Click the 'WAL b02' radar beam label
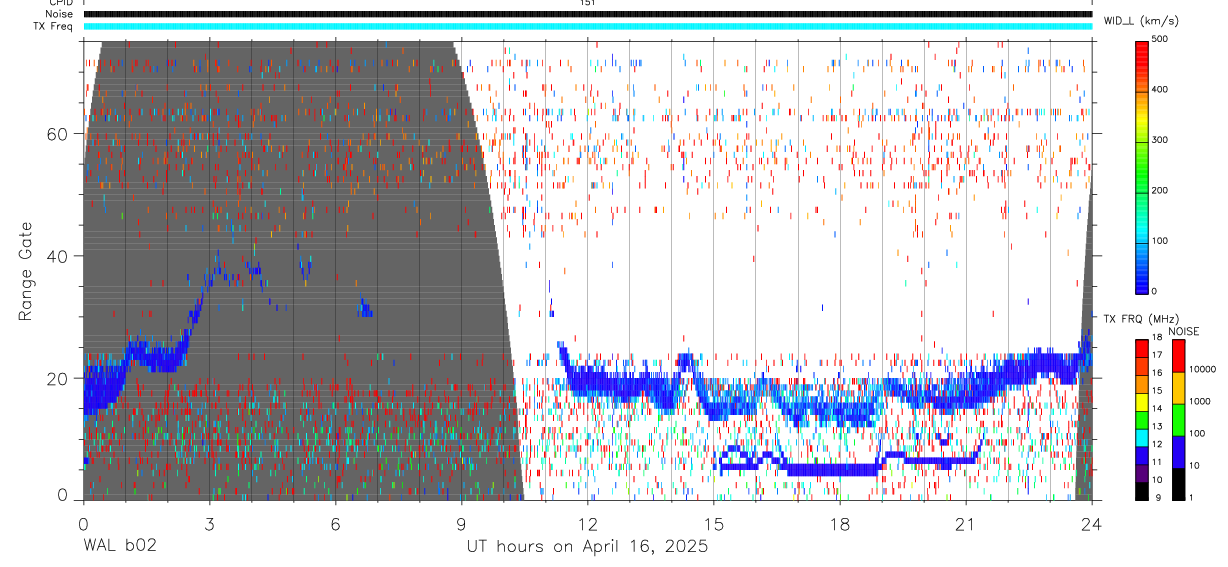Viewport: 1228px width, 567px height. pyautogui.click(x=120, y=547)
